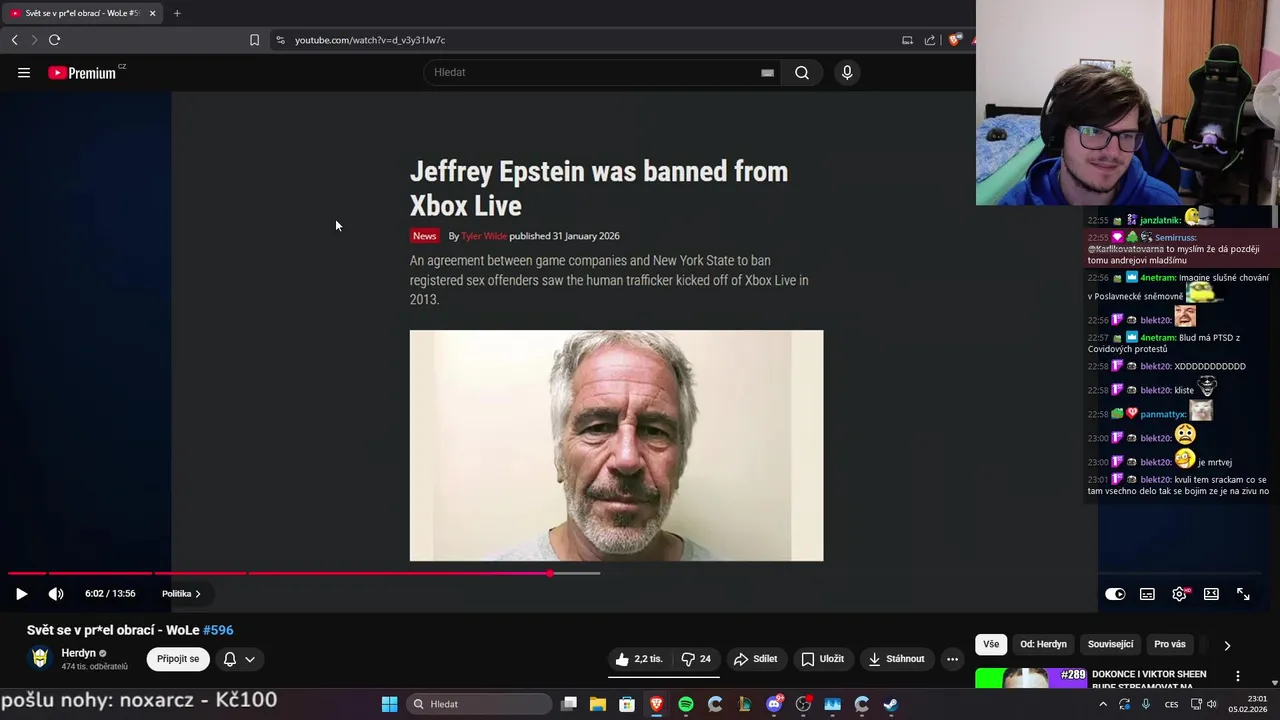Viewport: 1280px width, 720px height.
Task: Show more filter chips with right arrow
Action: [x=1227, y=645]
